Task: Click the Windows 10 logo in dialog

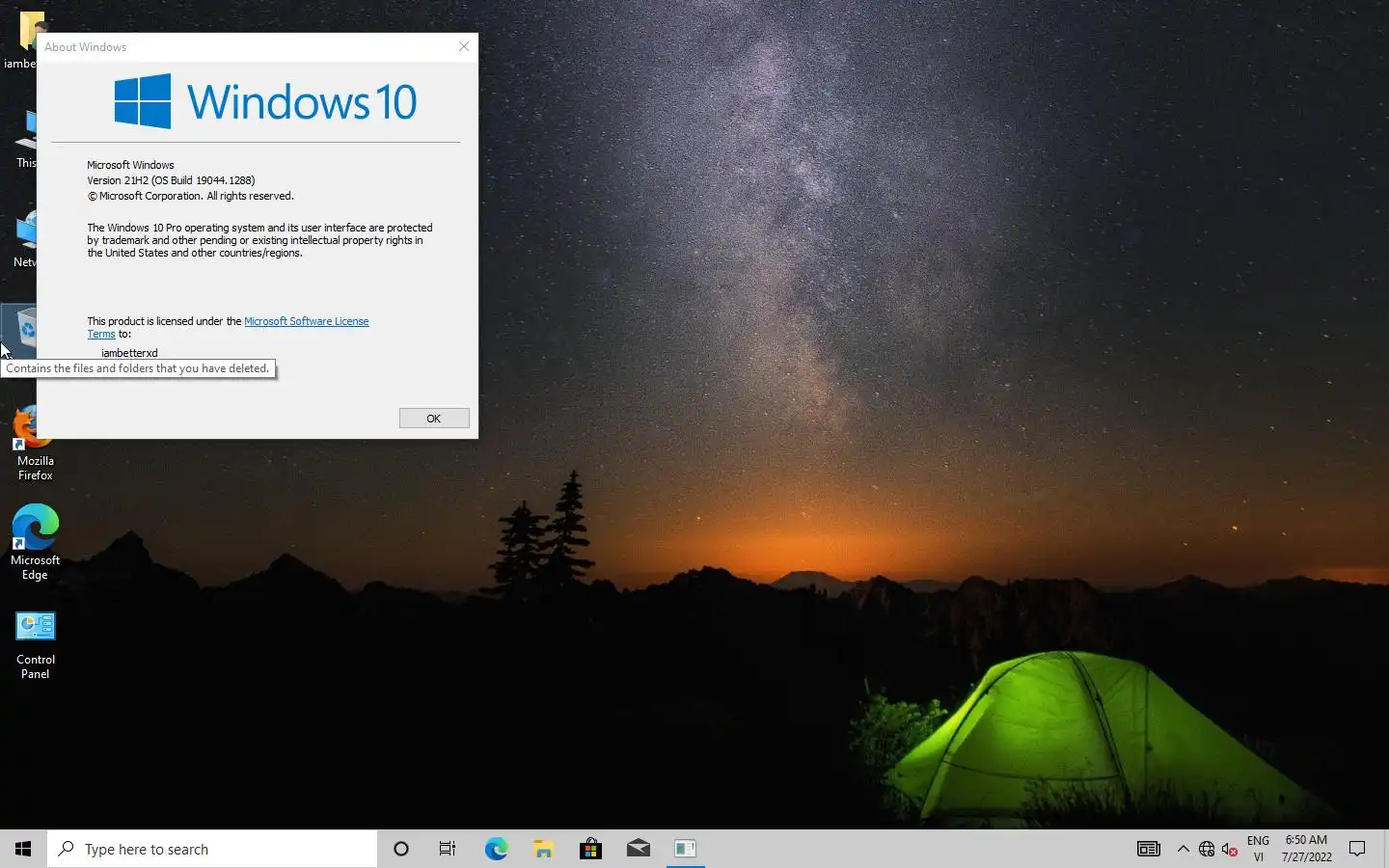Action: [x=265, y=101]
